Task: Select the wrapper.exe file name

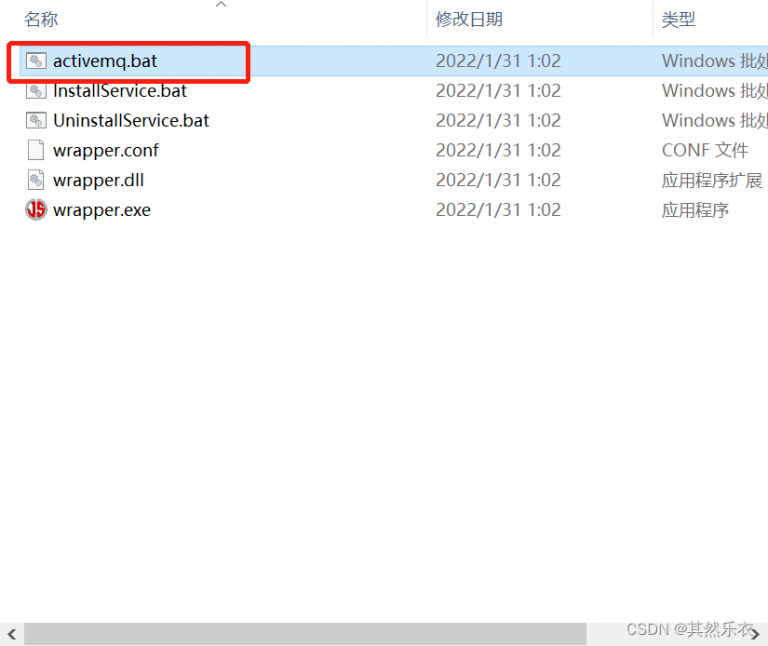Action: coord(101,210)
